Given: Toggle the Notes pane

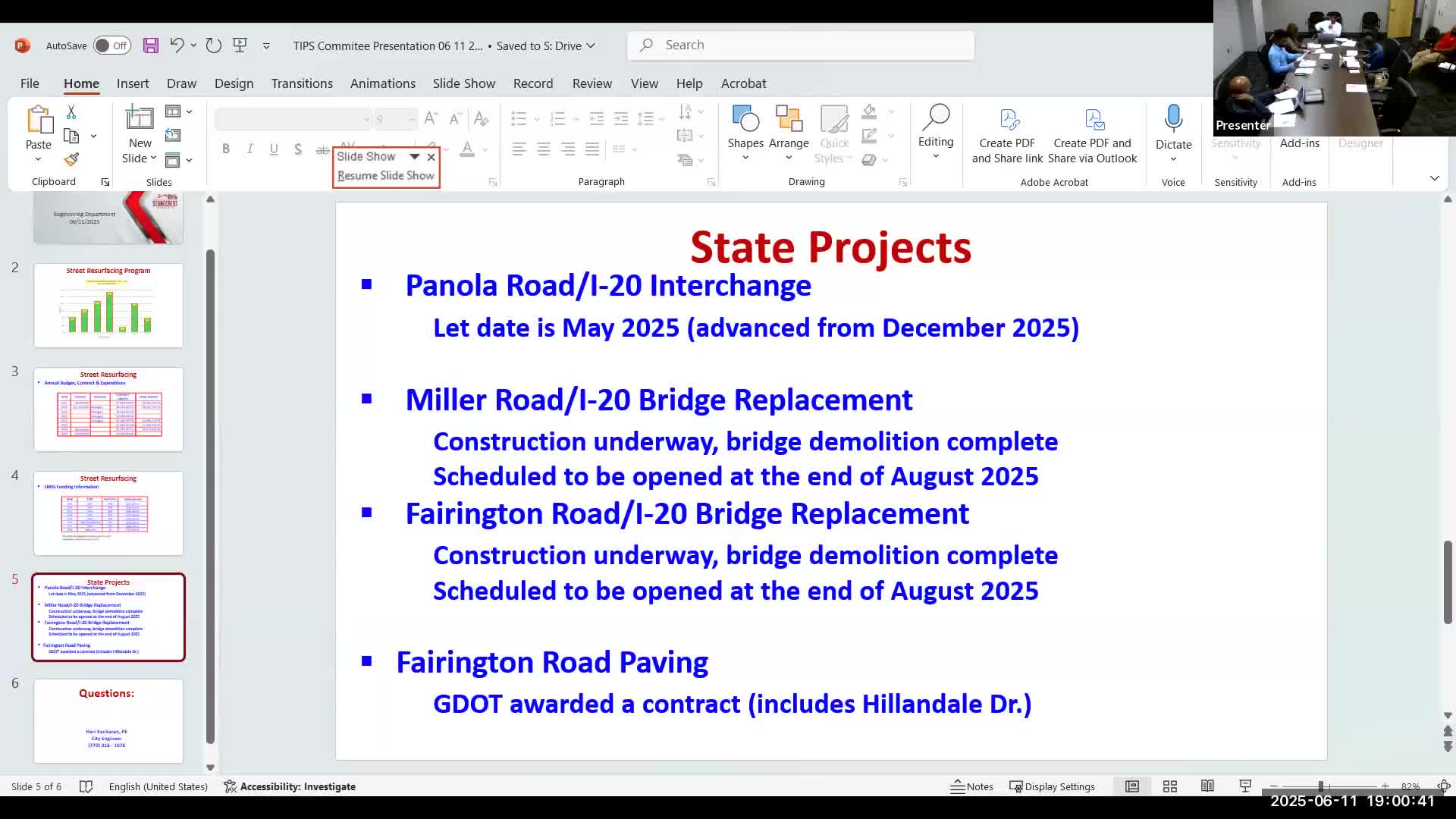Looking at the screenshot, I should point(971,786).
